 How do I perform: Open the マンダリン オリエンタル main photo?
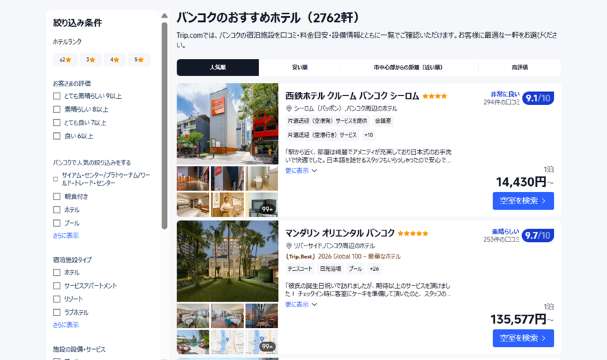click(x=228, y=261)
